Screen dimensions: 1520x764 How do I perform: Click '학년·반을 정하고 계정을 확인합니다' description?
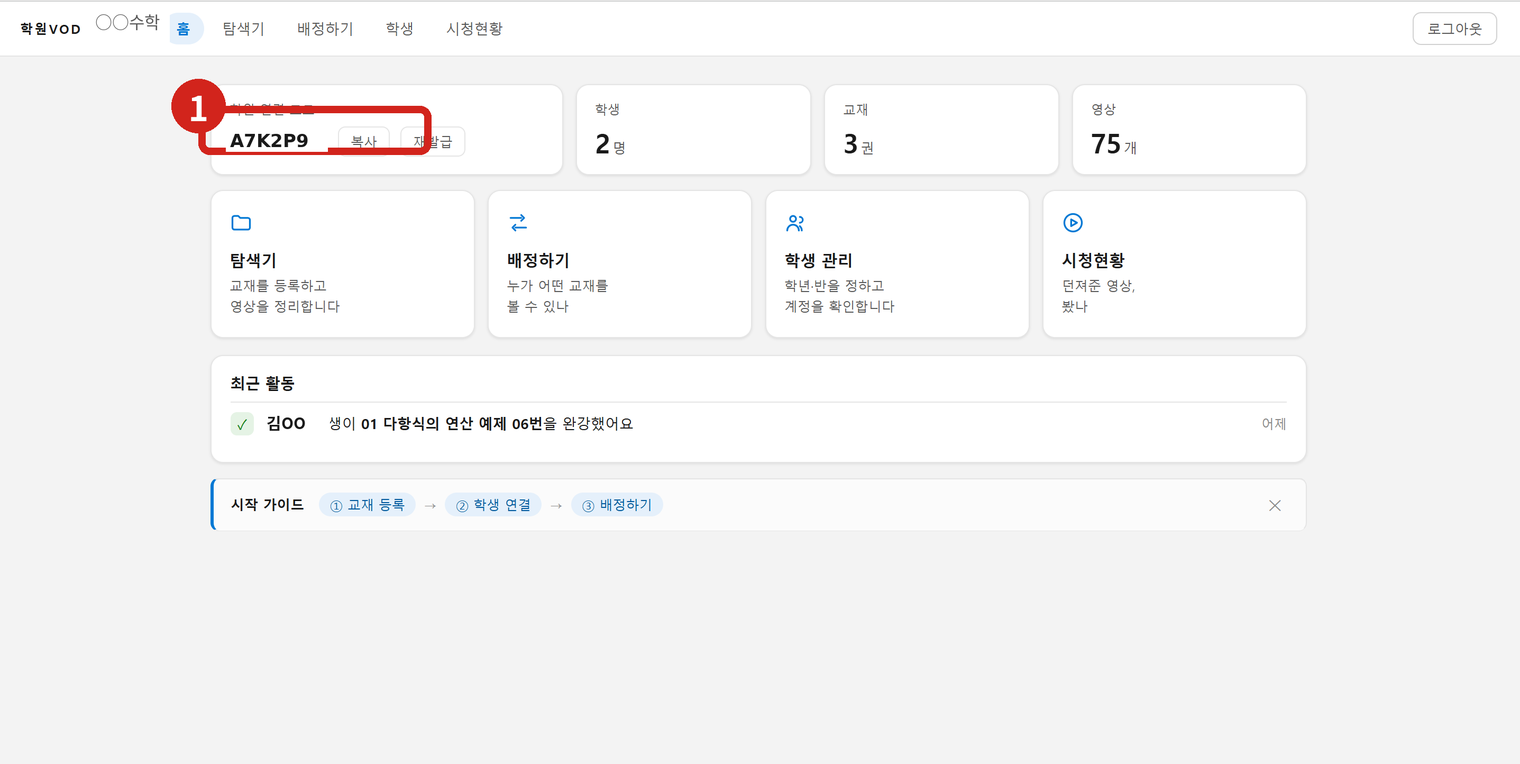click(840, 296)
